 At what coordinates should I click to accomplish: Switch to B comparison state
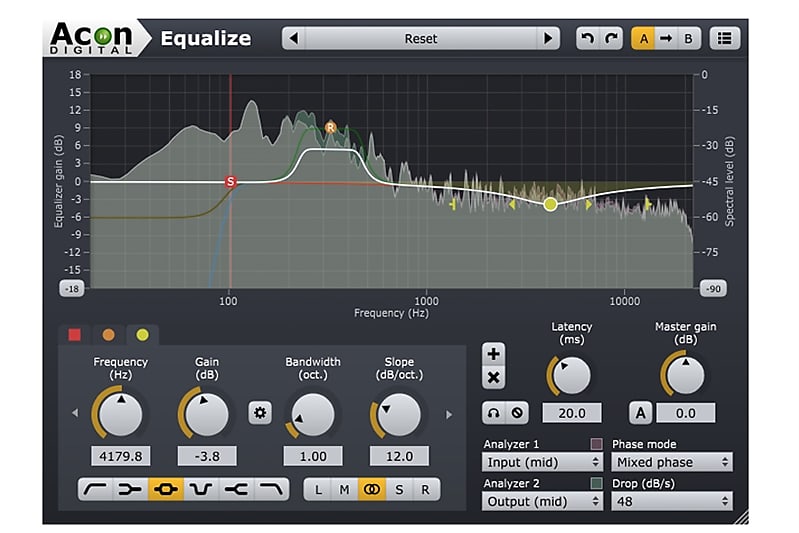pyautogui.click(x=688, y=38)
